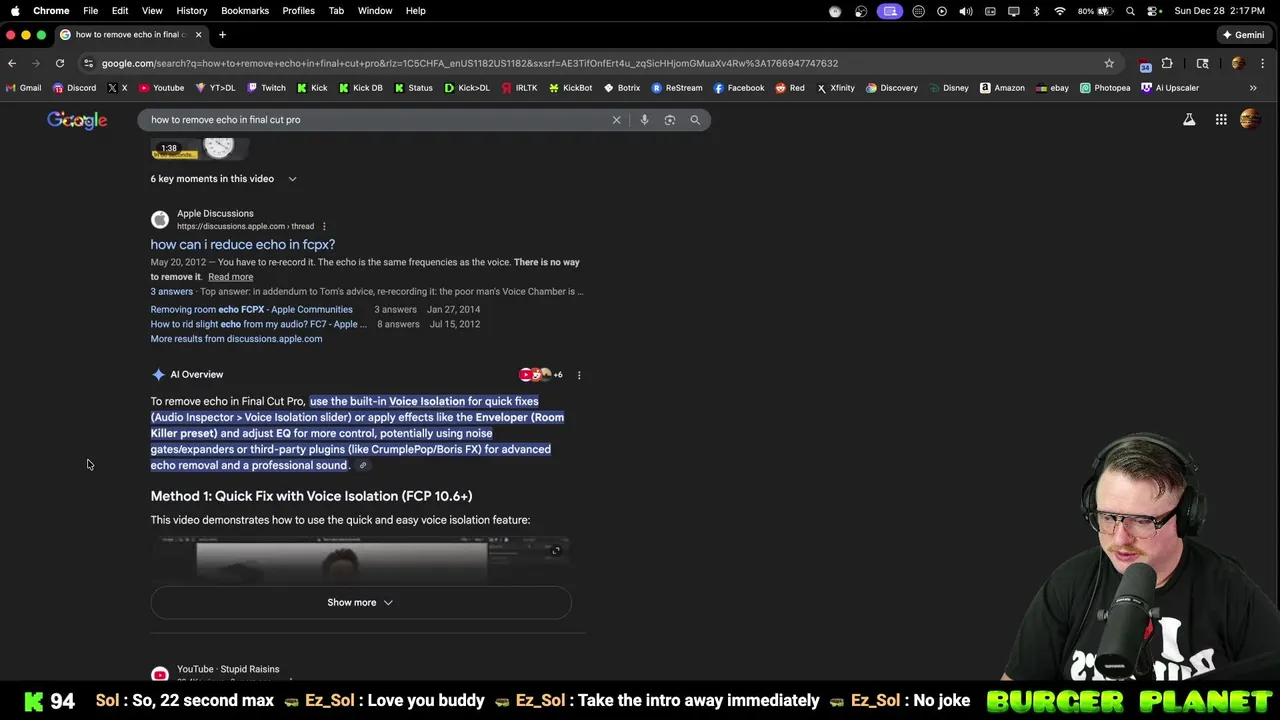Open macOS Control Center icon
Screen dimensions: 1280x720
[x=1154, y=11]
